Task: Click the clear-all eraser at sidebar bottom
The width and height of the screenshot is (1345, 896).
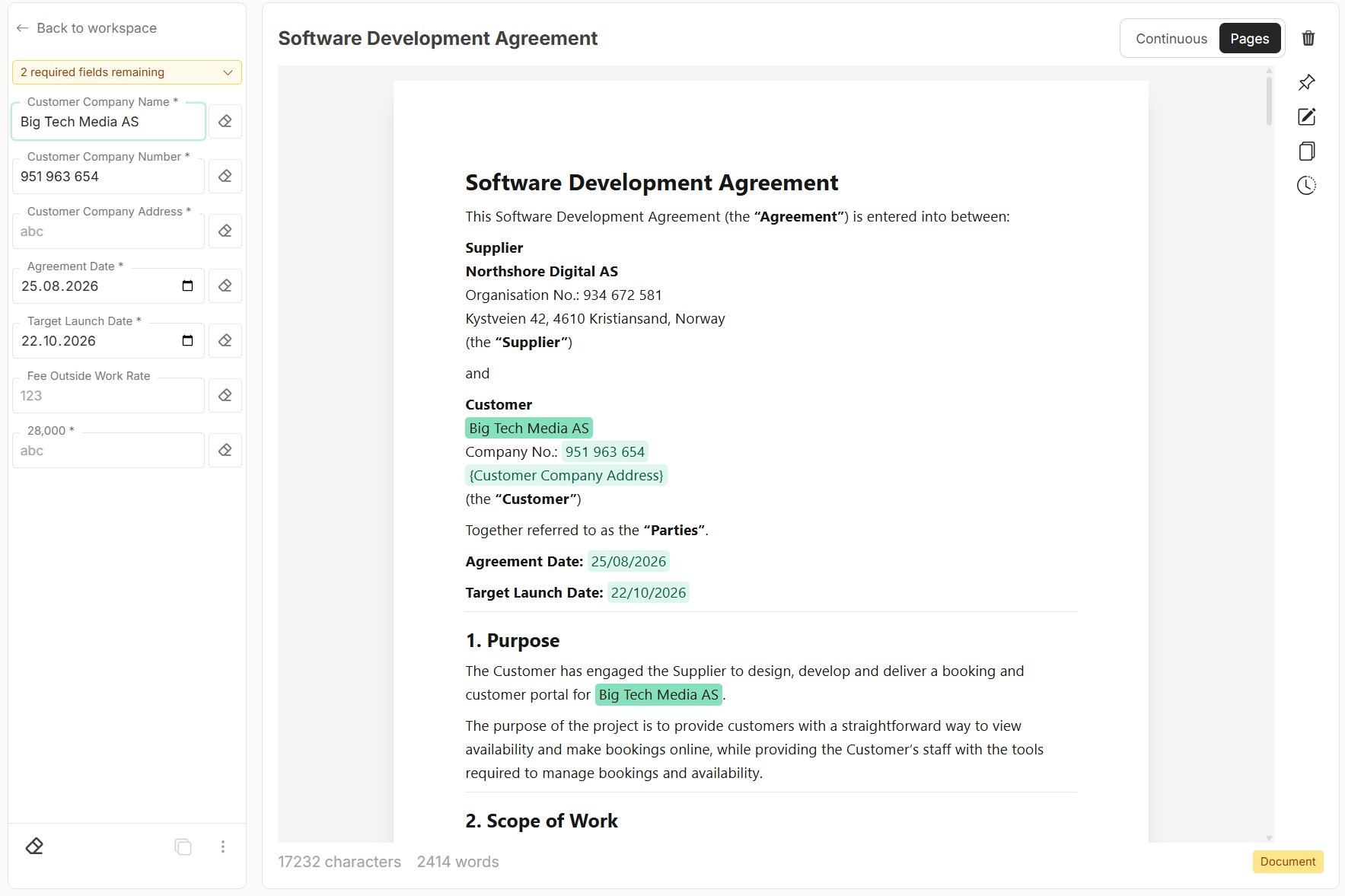Action: [x=34, y=847]
